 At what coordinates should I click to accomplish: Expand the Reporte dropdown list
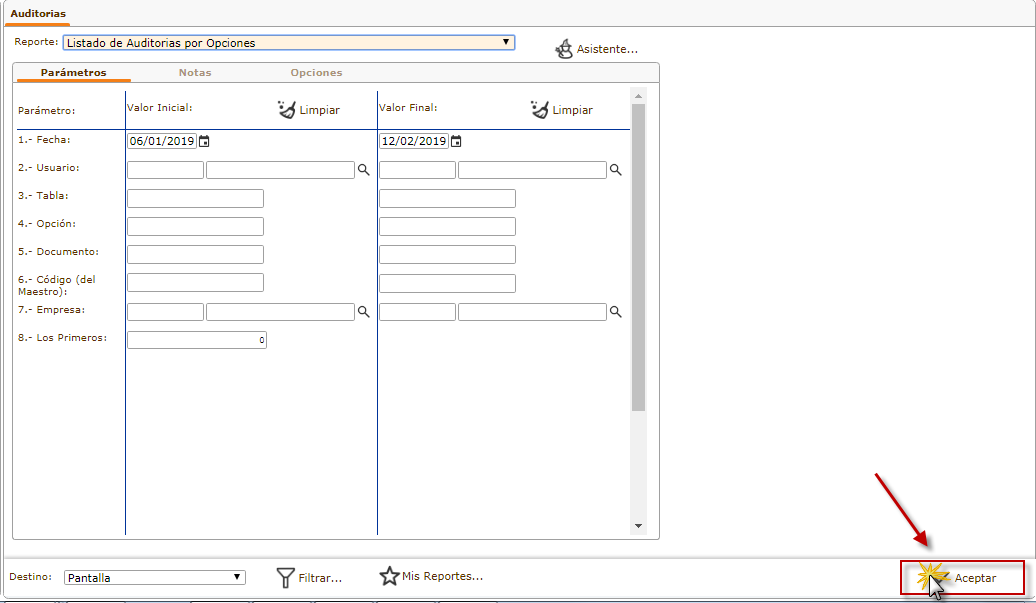506,43
